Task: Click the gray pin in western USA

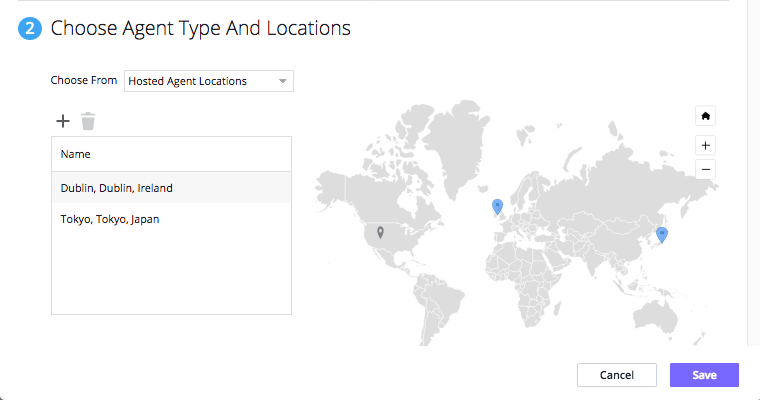Action: 380,233
